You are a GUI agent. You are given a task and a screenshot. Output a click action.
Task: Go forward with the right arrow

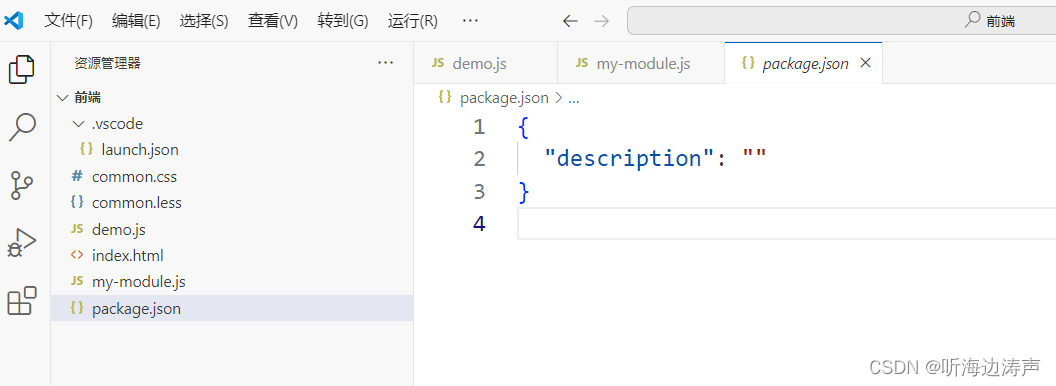tap(601, 22)
